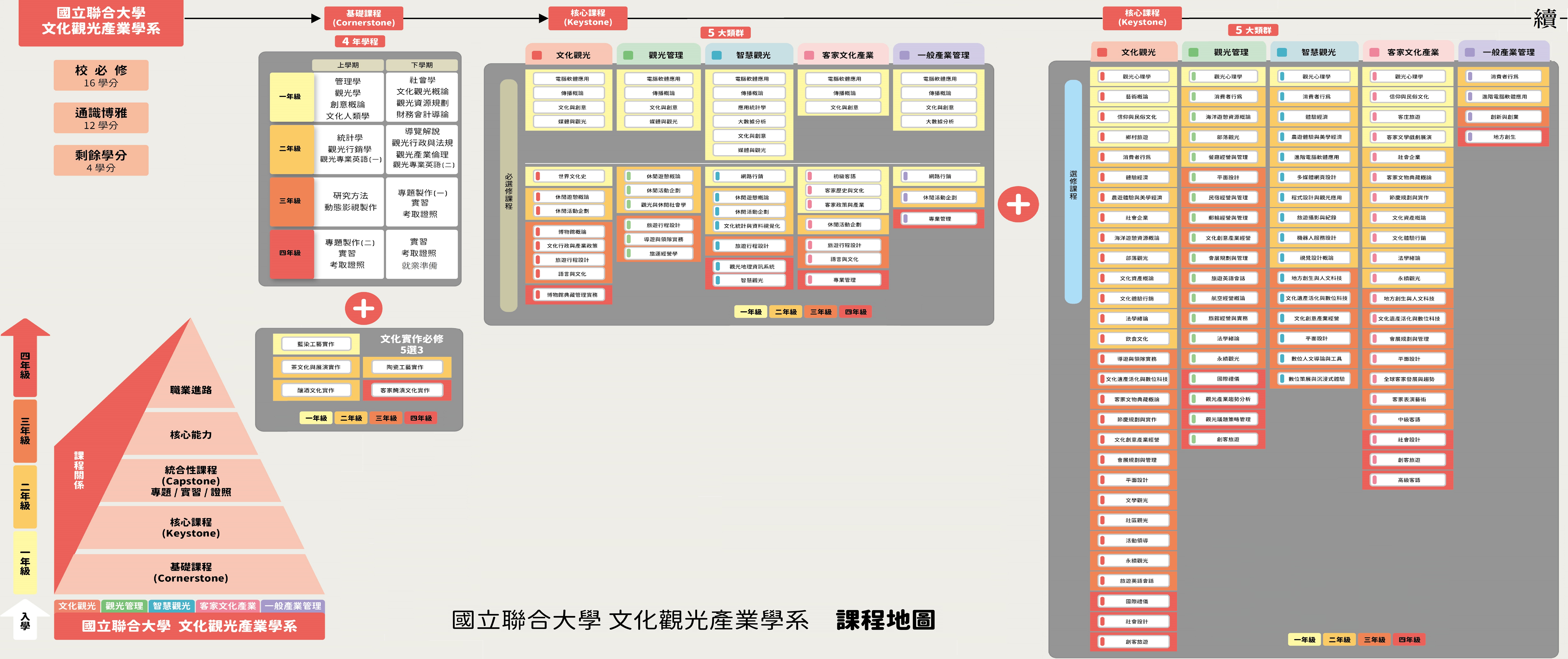
Task: Select the green swatch in the elective-panel 觀光管理 header
Action: [1194, 52]
